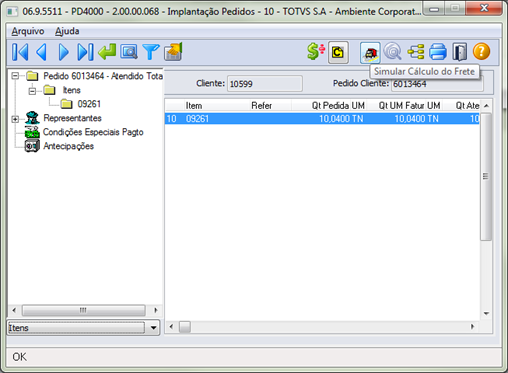Click the Cliente field showing 10599
Screen dimensions: 508x373
tap(265, 84)
